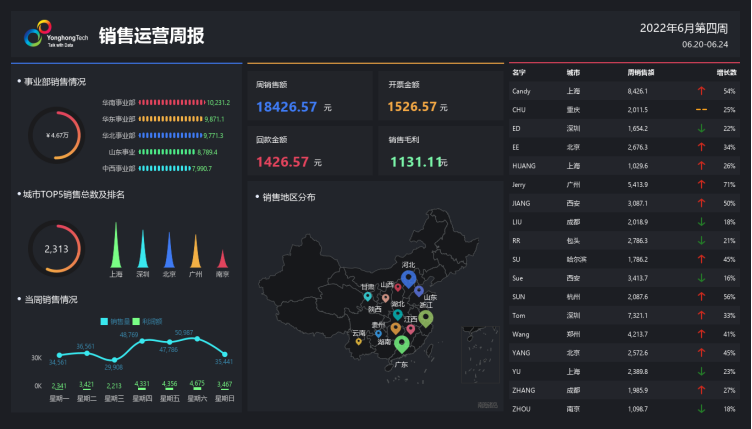The width and height of the screenshot is (752, 429).
Task: Click the 上海 green spike in TOP5 chart
Action: pyautogui.click(x=116, y=246)
